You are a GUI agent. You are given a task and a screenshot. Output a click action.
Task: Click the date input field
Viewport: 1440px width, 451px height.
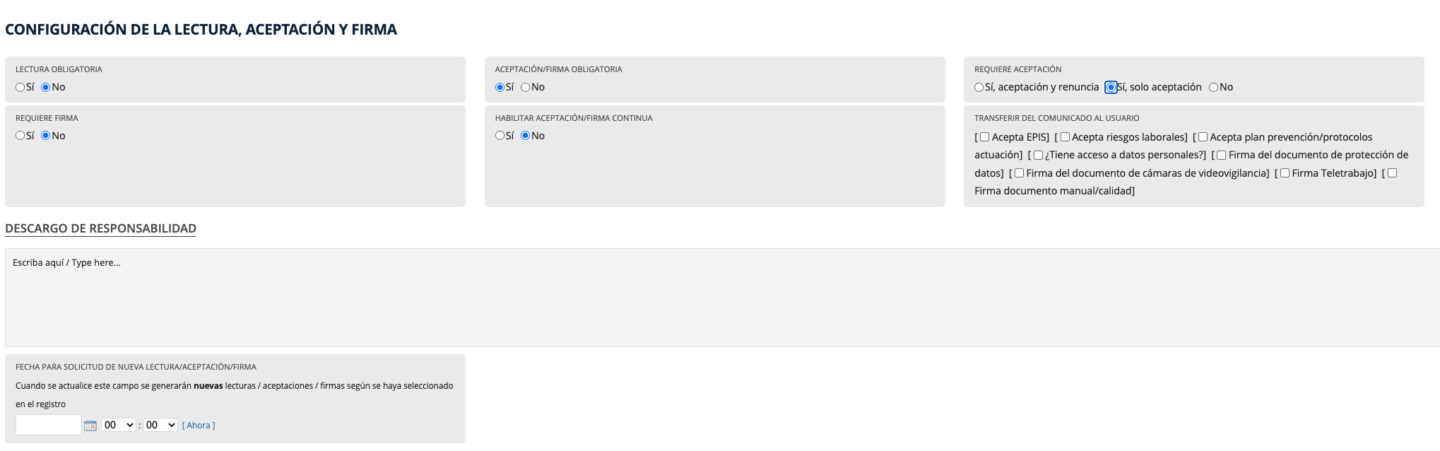[x=48, y=425]
